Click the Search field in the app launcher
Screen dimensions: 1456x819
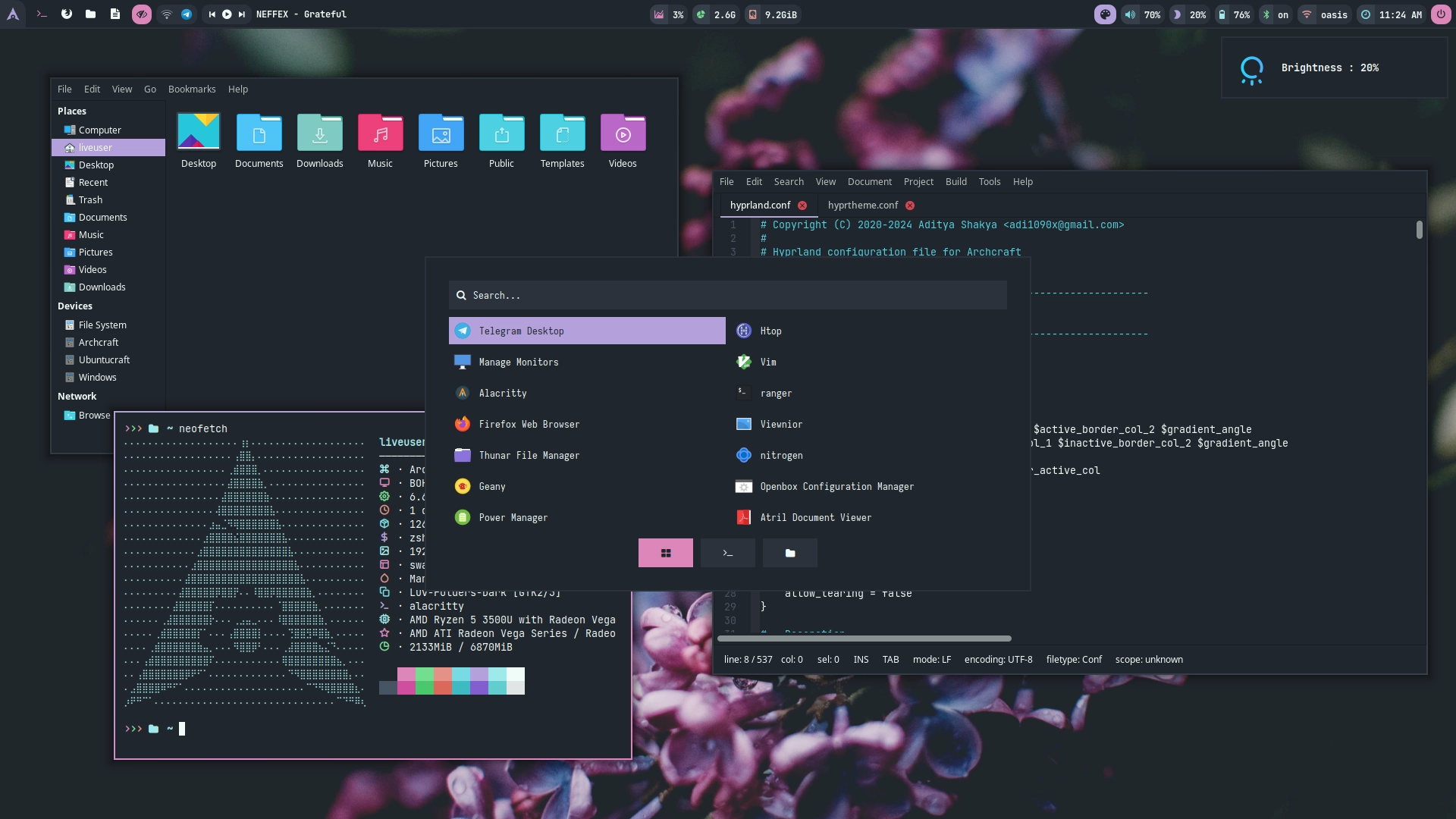[727, 295]
